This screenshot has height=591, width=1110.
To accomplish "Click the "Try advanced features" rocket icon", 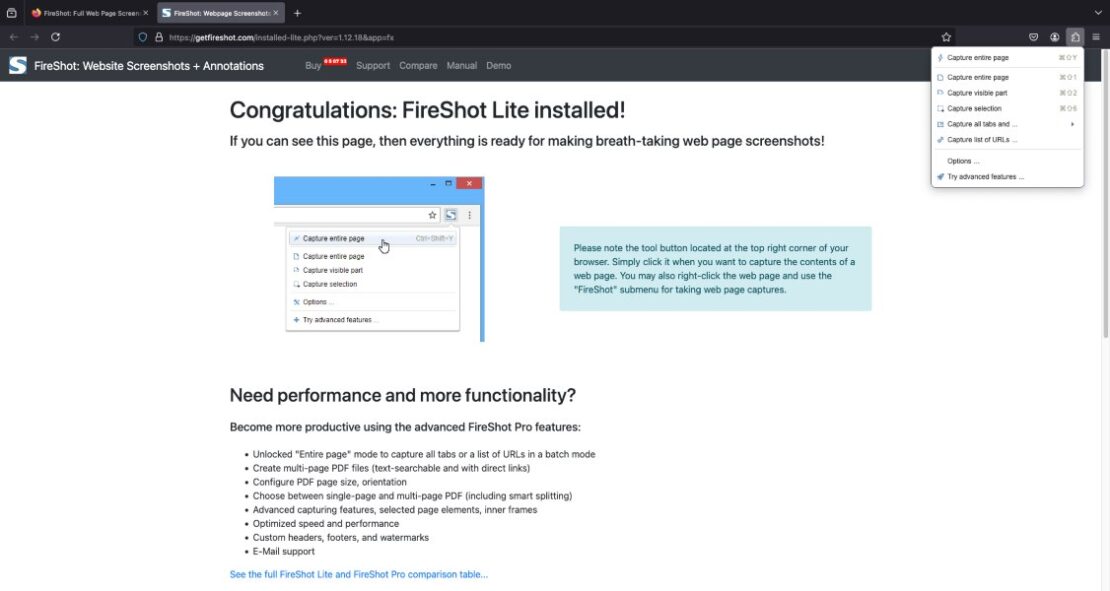I will (940, 176).
